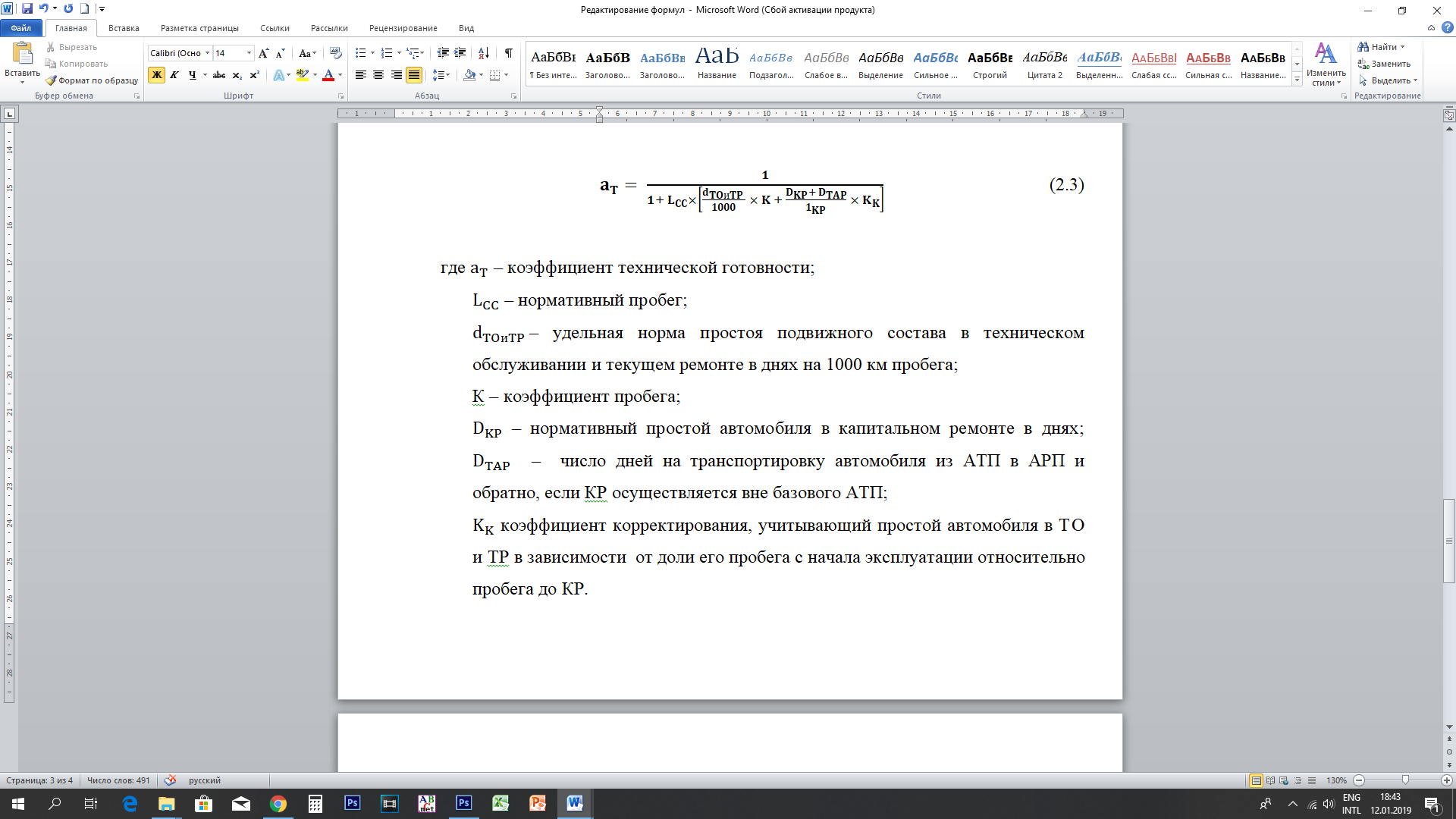Click Заменить replace button
1456x819 pixels.
[x=1384, y=64]
